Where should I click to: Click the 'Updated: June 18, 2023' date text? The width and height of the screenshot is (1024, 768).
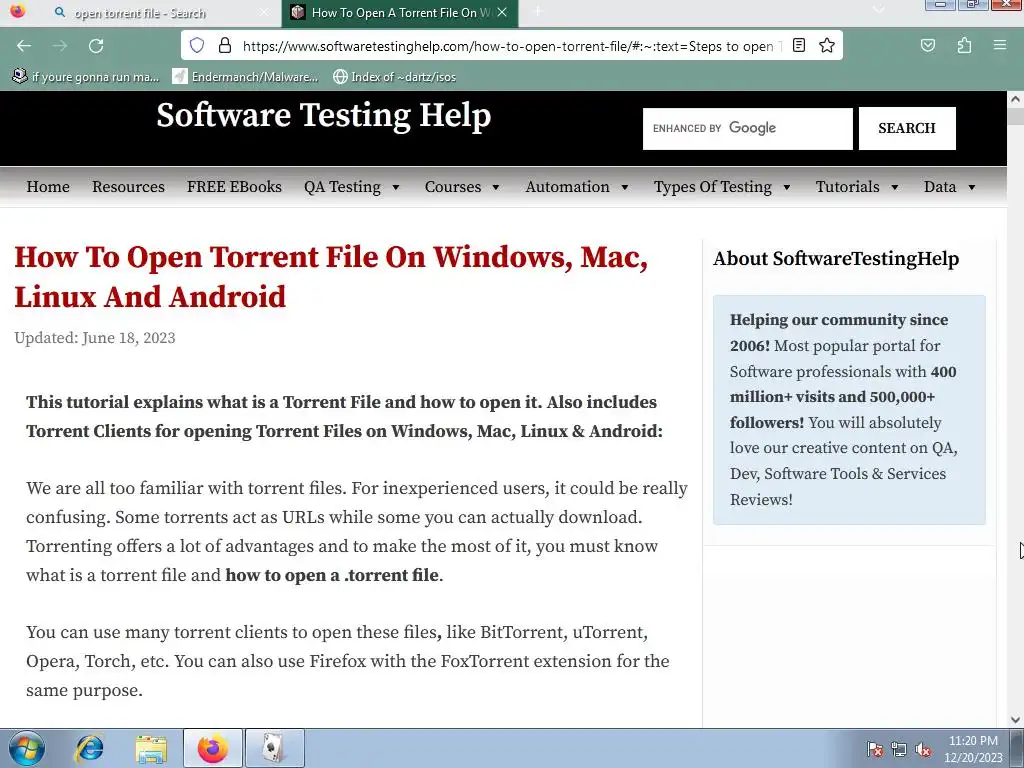pyautogui.click(x=95, y=338)
